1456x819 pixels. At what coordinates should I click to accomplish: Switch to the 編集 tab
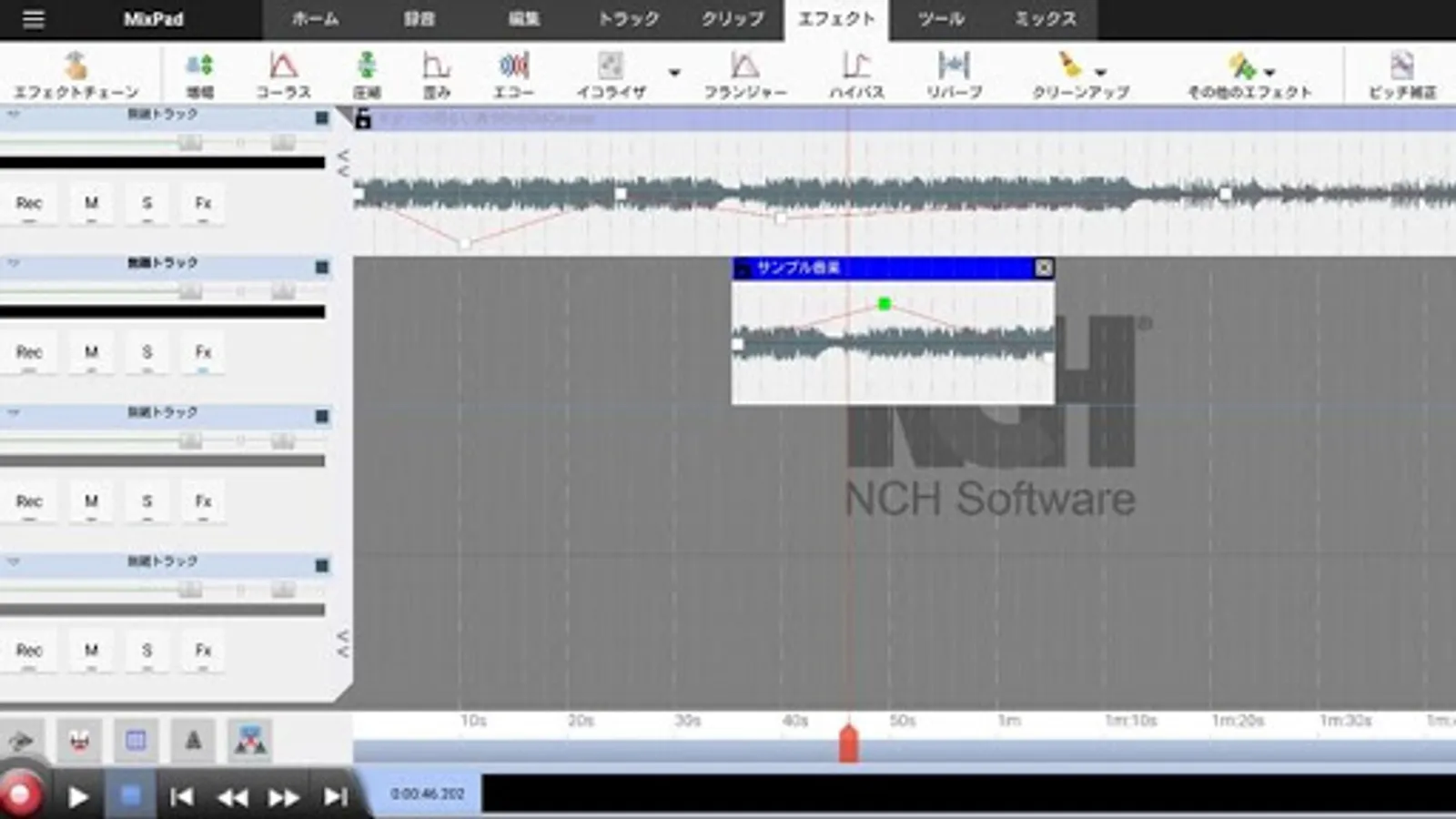(524, 19)
